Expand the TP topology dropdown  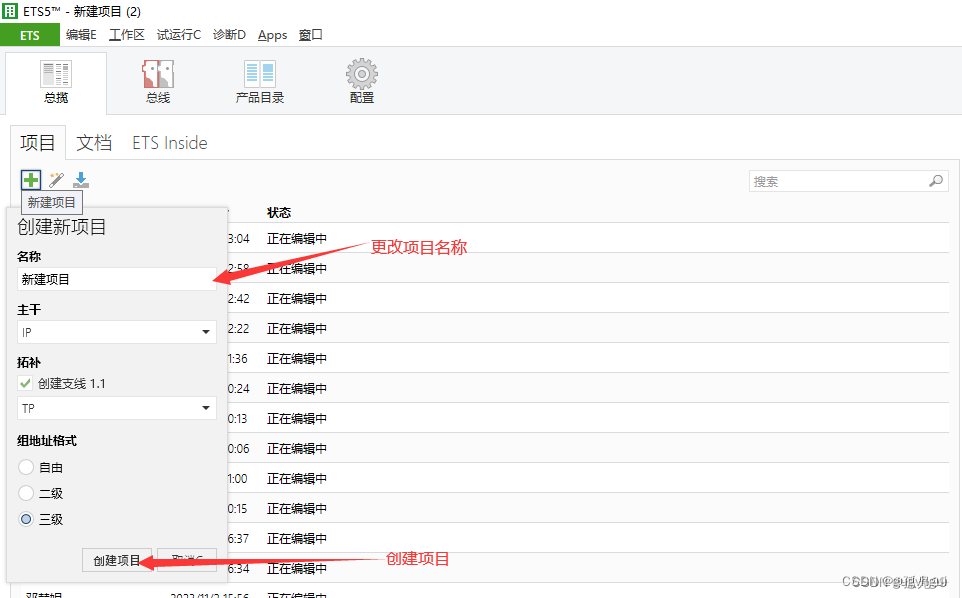tap(117, 408)
